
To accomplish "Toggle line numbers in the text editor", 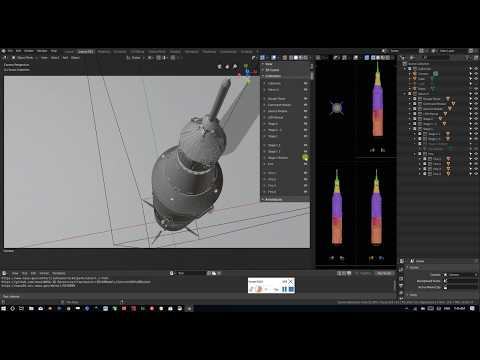I will point(339,273).
